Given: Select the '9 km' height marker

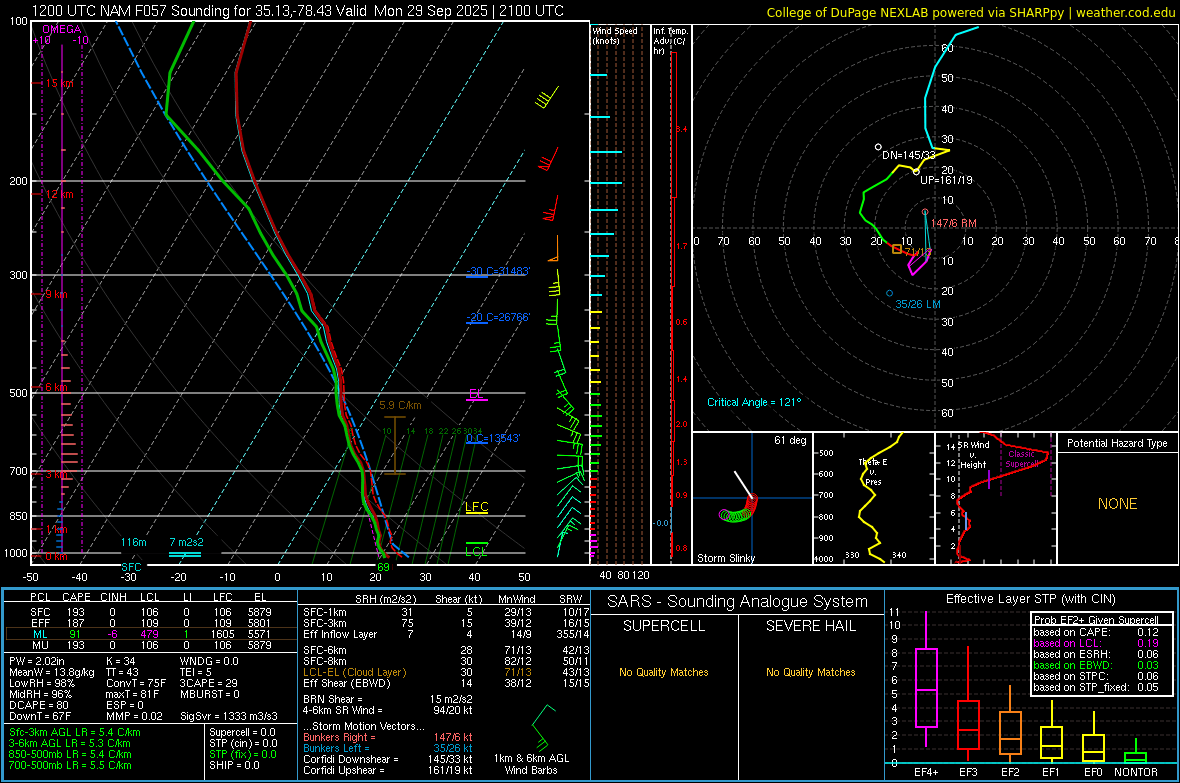Looking at the screenshot, I should coord(56,294).
